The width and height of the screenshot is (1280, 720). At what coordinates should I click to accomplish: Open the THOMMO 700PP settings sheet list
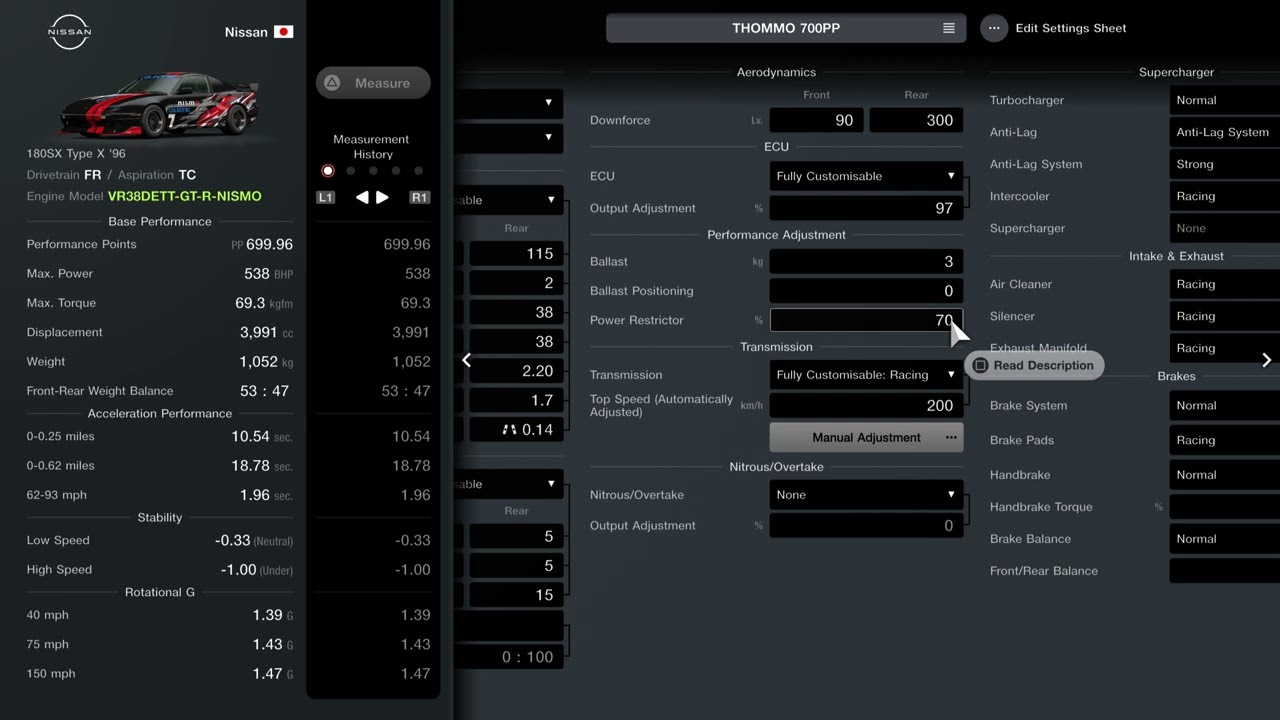pos(786,28)
